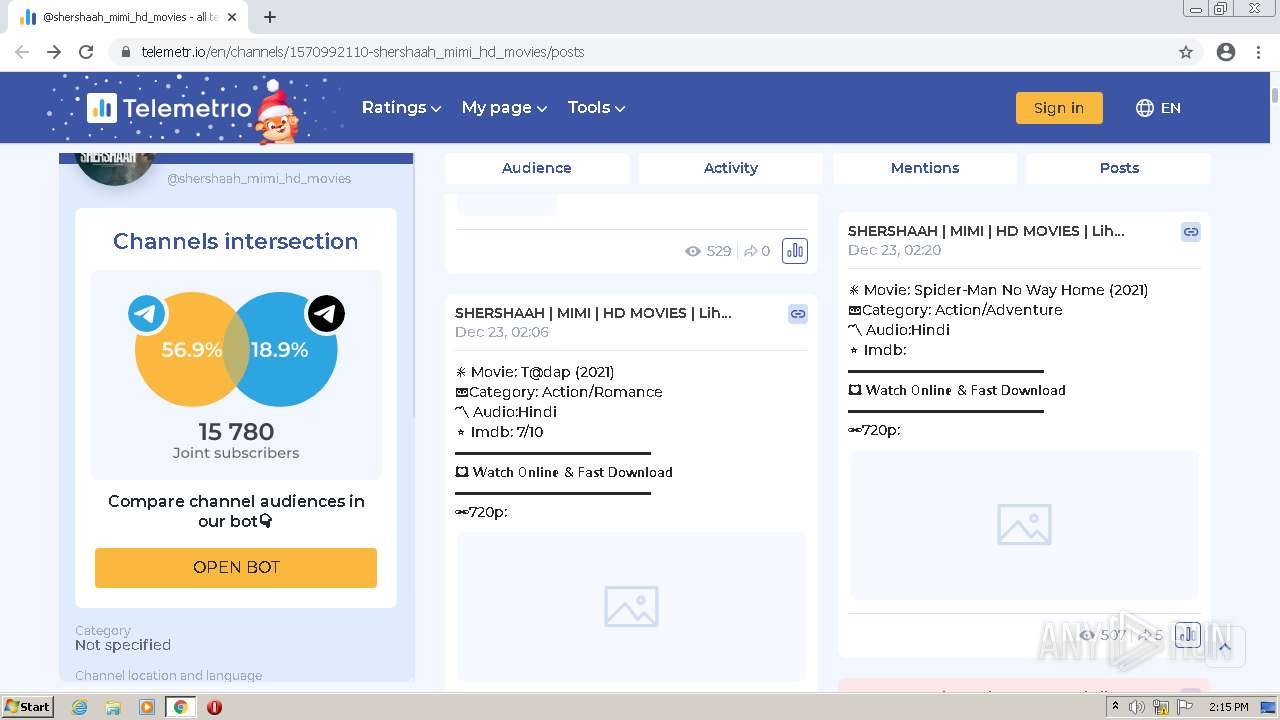Open the Chrome profile icon
This screenshot has height=720, width=1280.
(x=1226, y=52)
